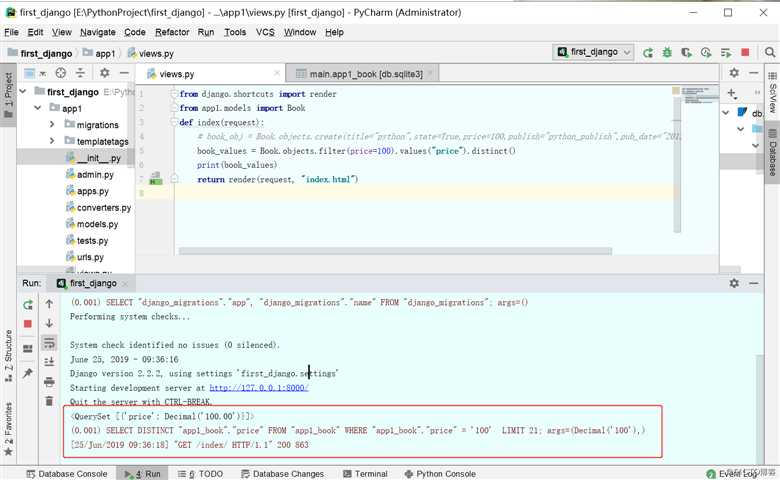Open http://127.0.0.1:8000/ link

coord(259,387)
